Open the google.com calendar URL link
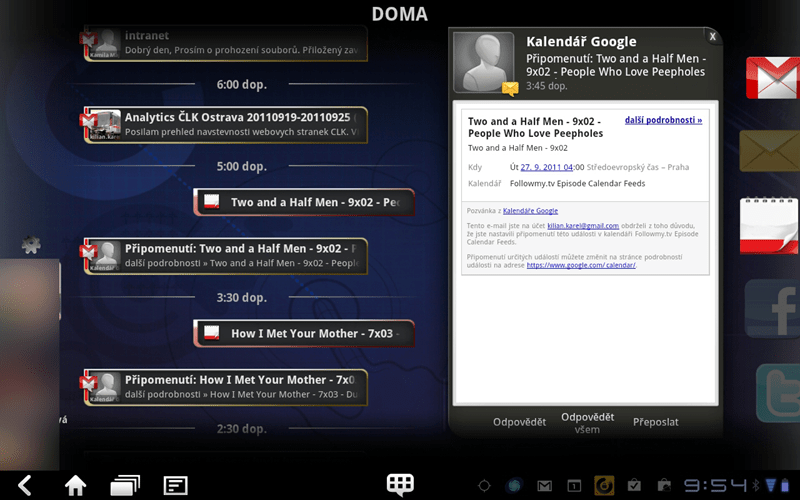The height and width of the screenshot is (500, 800). 581,265
